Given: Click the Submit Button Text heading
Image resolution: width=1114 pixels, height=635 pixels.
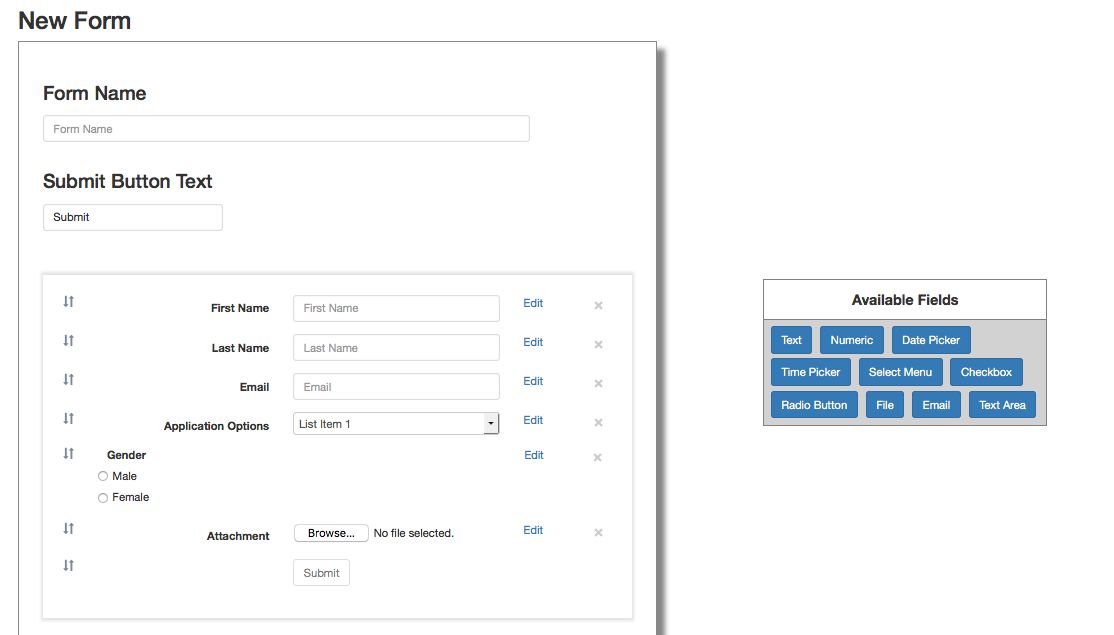Looking at the screenshot, I should 128,182.
